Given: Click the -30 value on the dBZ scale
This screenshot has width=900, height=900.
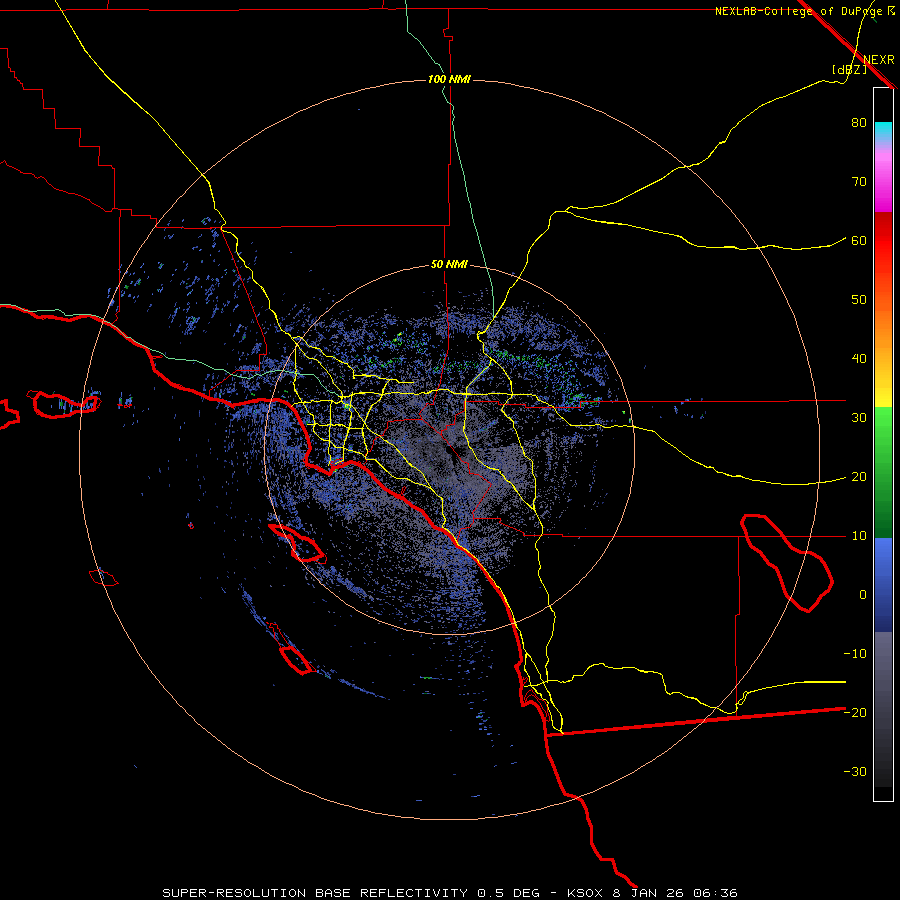Looking at the screenshot, I should [x=855, y=771].
